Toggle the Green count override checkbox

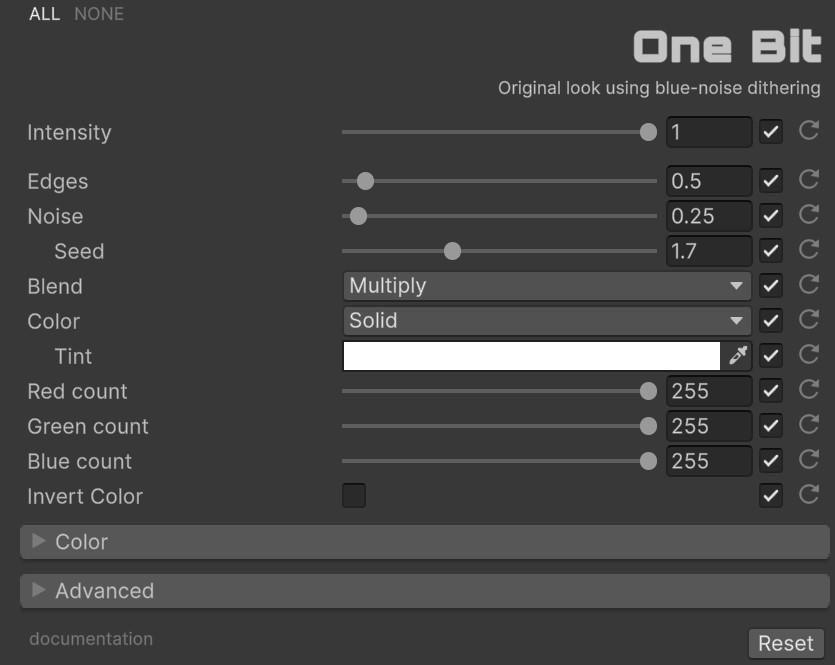pos(770,426)
